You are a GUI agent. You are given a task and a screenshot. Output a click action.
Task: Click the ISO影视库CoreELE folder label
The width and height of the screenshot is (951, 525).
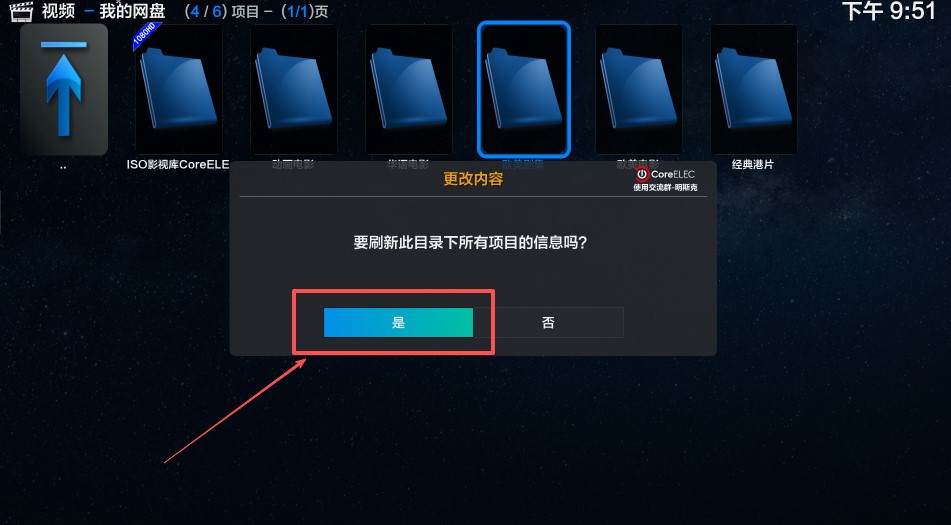pyautogui.click(x=178, y=164)
